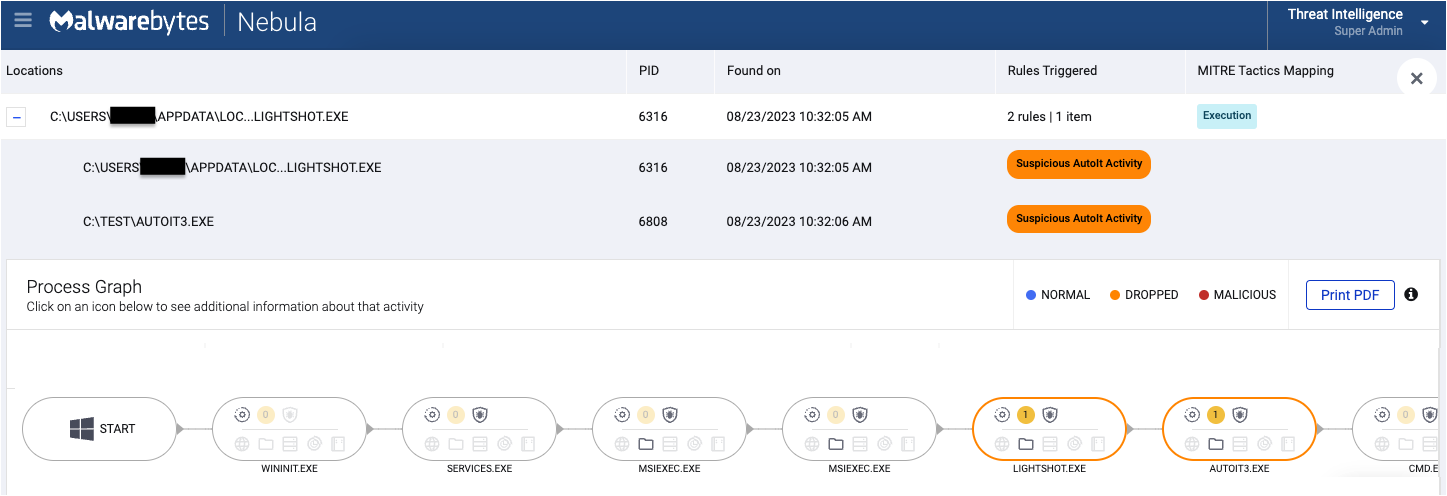The height and width of the screenshot is (496, 1447).
Task: Click the NORMAL blue legend dot
Action: 1031,295
